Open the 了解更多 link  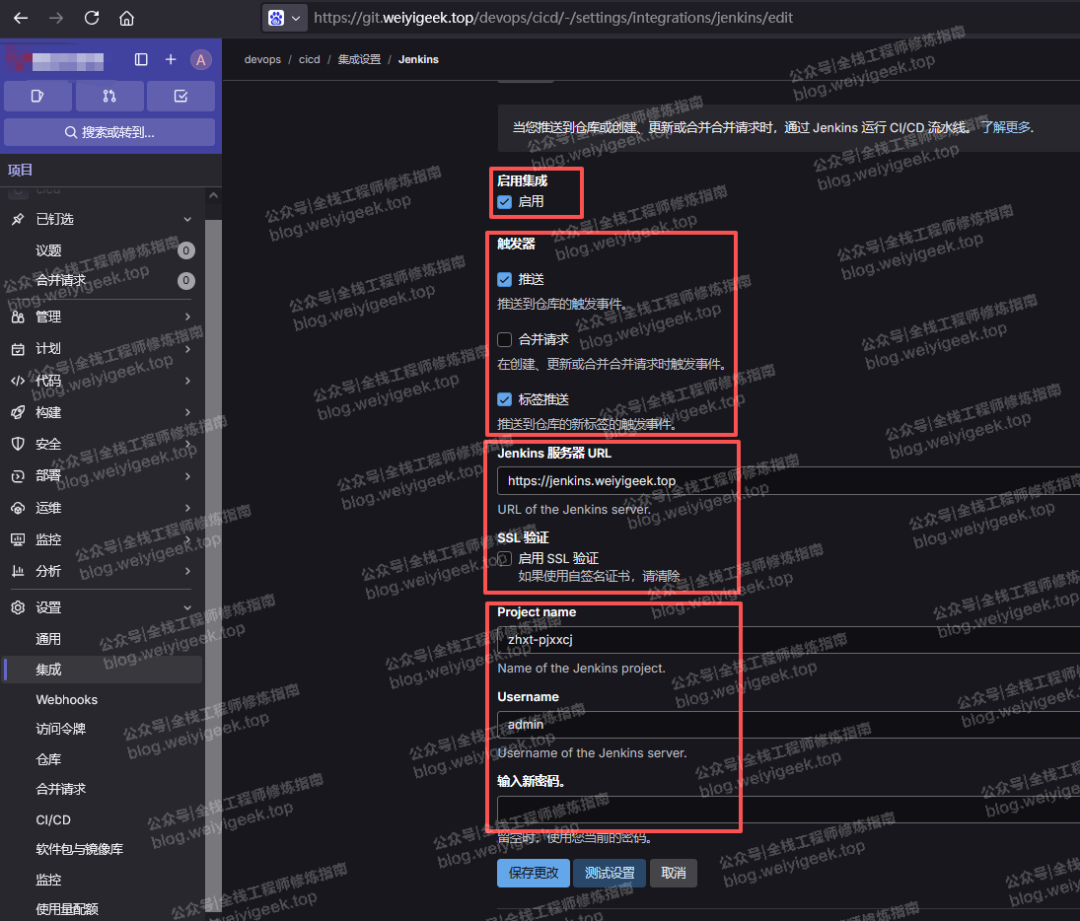(x=1006, y=127)
